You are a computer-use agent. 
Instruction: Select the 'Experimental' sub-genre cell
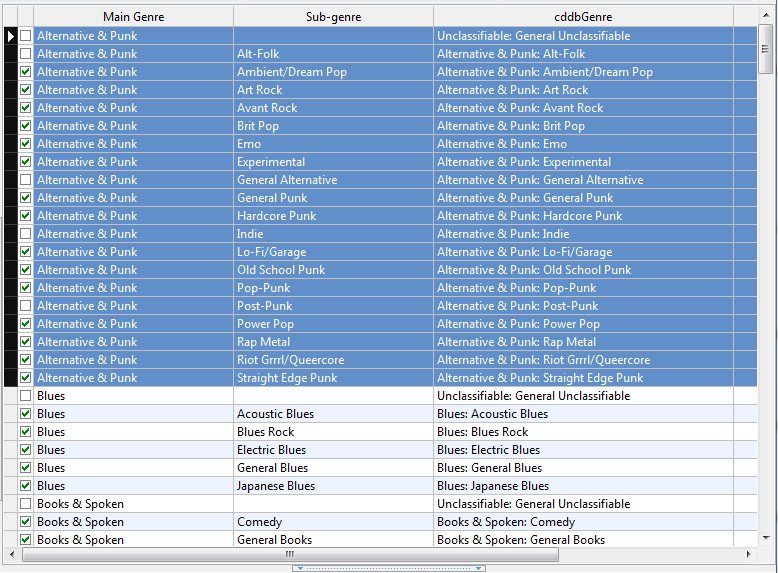tap(333, 162)
